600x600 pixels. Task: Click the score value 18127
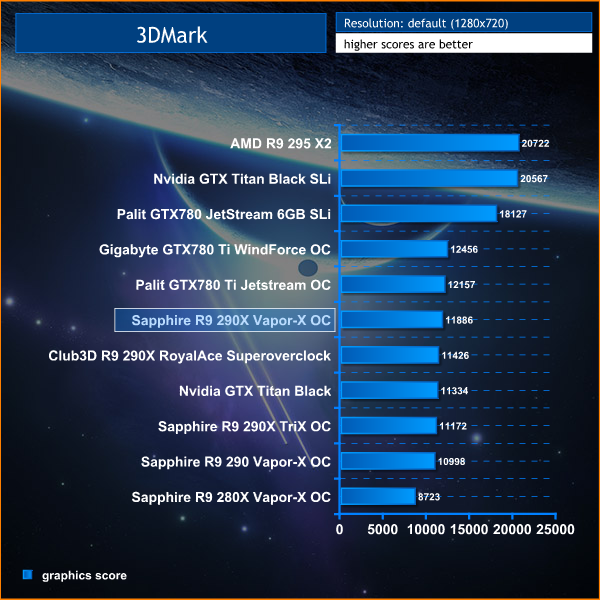tap(513, 214)
